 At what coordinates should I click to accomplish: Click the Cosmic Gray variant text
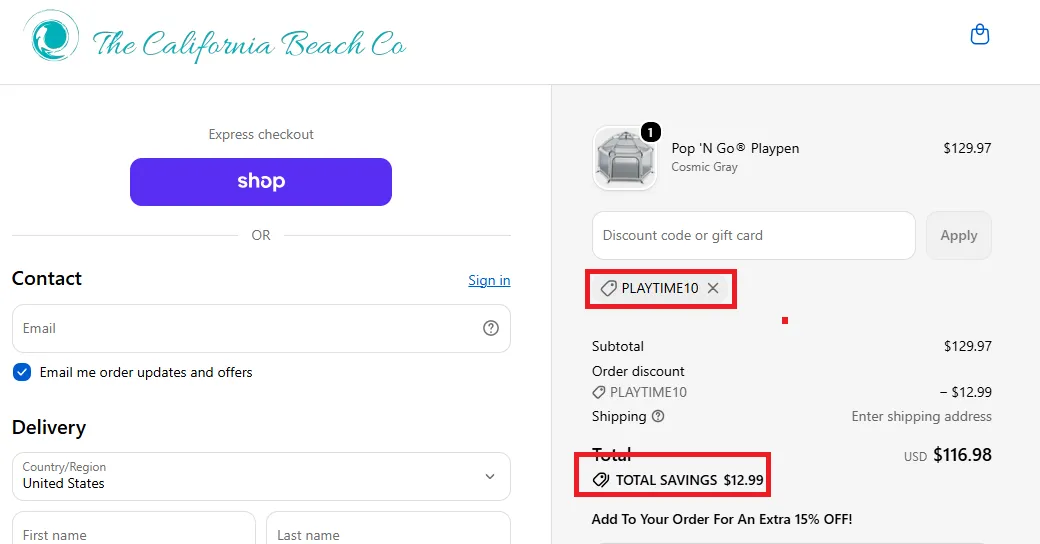(x=704, y=167)
